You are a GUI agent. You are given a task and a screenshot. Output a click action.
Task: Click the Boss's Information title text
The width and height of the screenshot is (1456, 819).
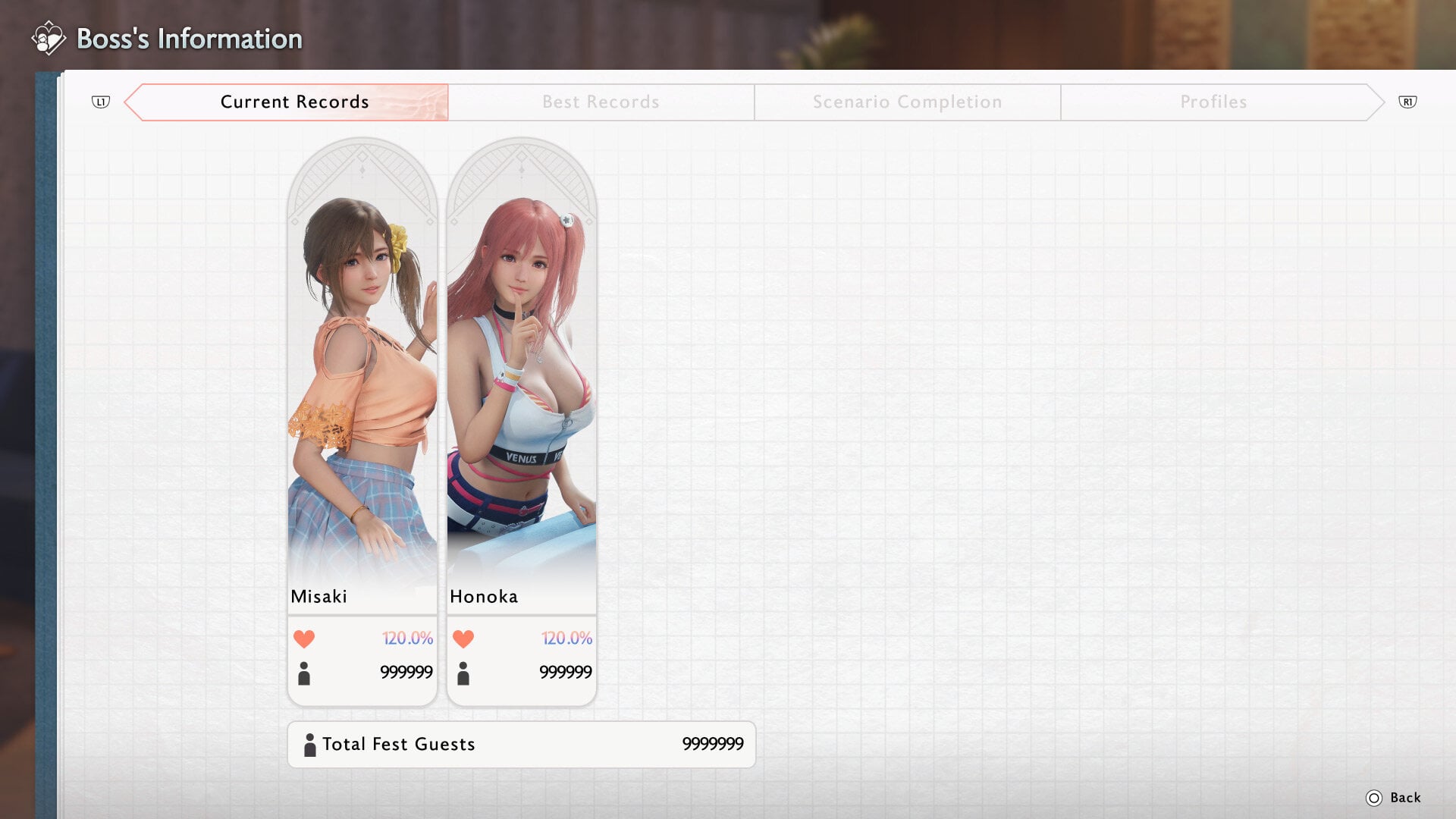click(190, 39)
